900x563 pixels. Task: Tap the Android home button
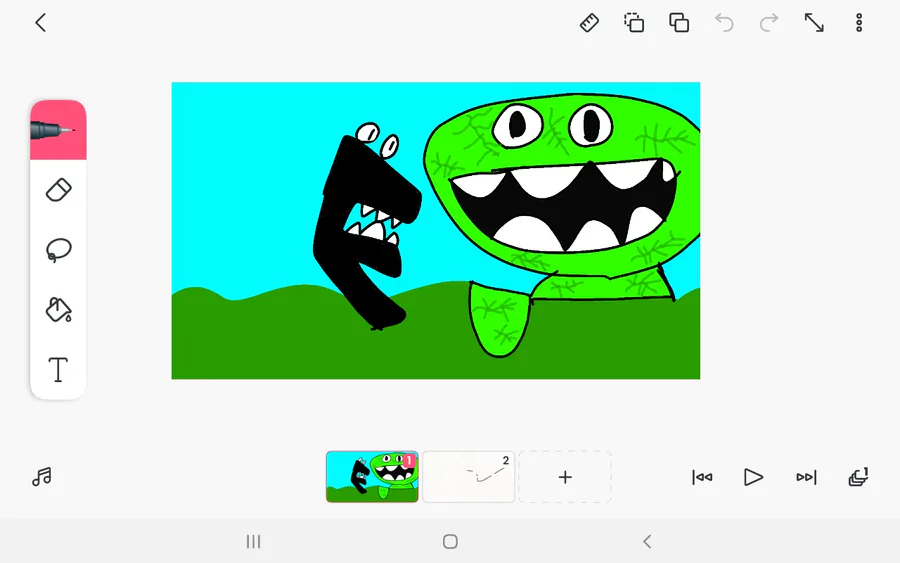450,541
